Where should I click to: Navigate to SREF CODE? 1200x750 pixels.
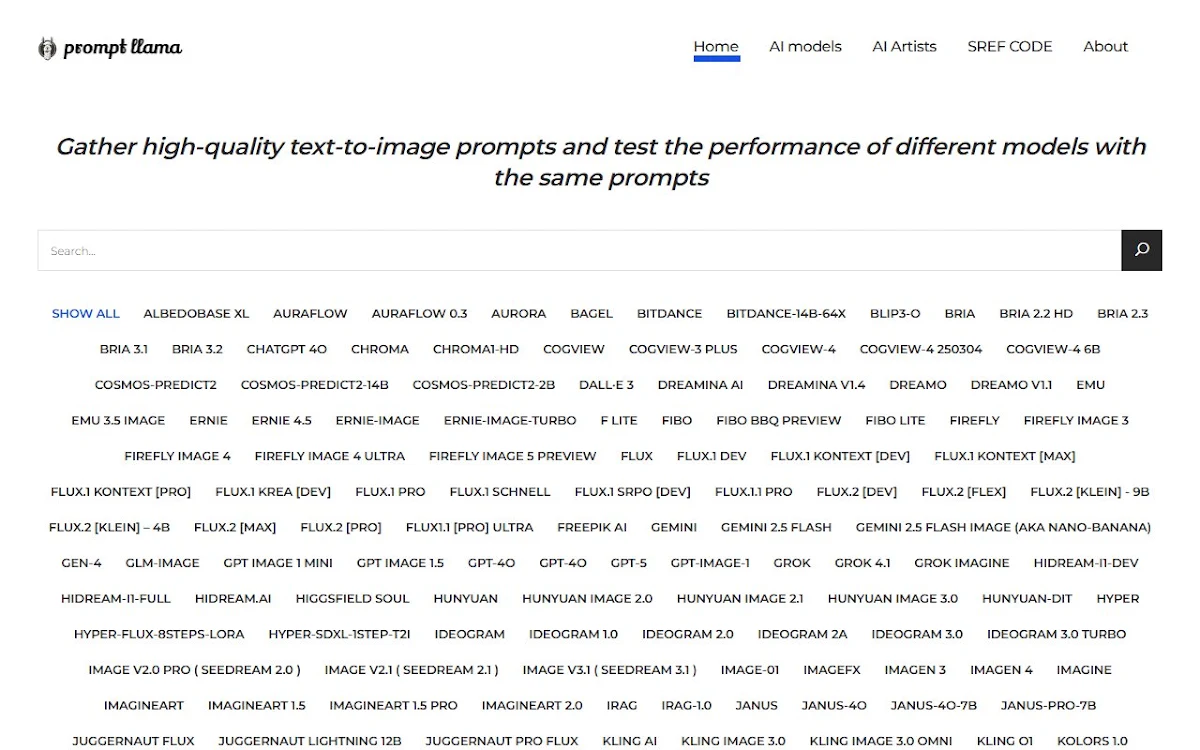pyautogui.click(x=1009, y=46)
